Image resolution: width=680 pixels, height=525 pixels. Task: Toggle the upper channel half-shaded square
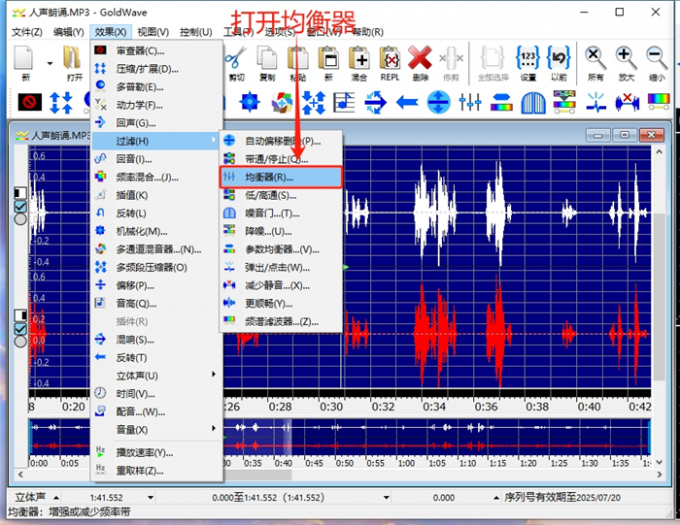20,193
